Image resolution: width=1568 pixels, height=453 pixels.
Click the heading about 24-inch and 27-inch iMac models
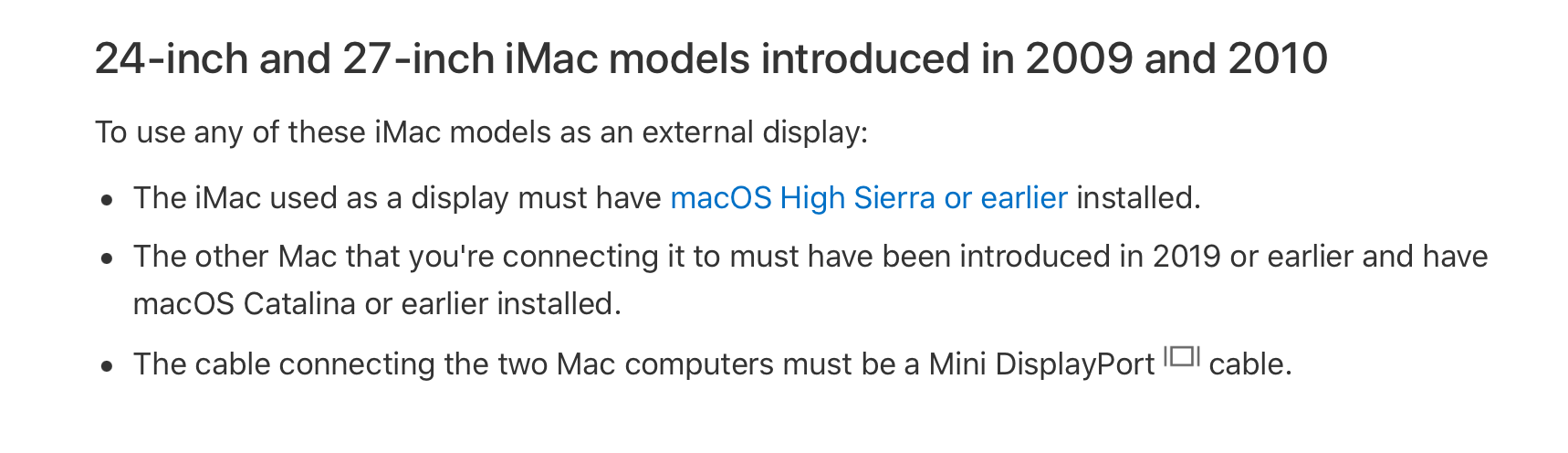coord(711,59)
